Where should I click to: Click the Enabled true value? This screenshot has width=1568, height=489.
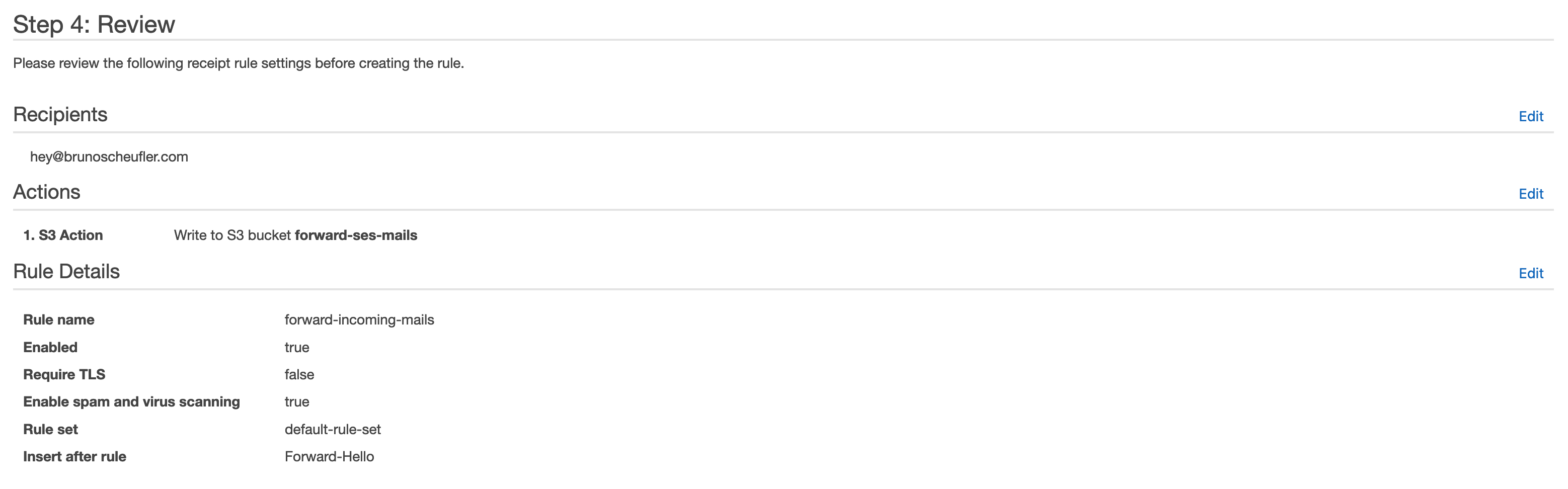(297, 347)
